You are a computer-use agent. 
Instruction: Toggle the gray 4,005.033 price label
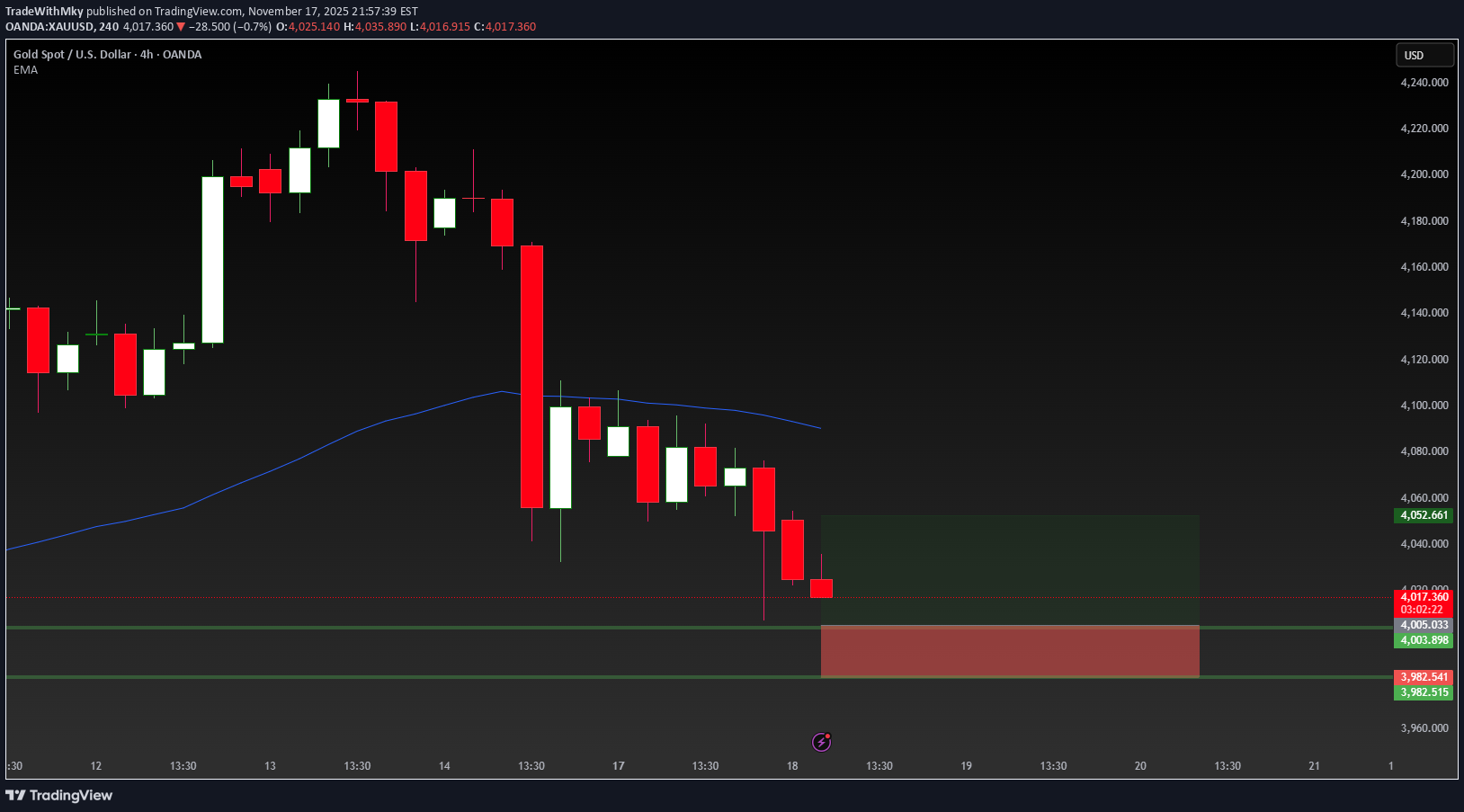coord(1424,624)
